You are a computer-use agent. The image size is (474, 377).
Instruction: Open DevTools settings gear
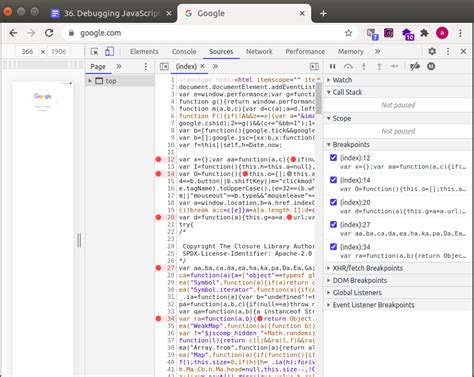[432, 51]
